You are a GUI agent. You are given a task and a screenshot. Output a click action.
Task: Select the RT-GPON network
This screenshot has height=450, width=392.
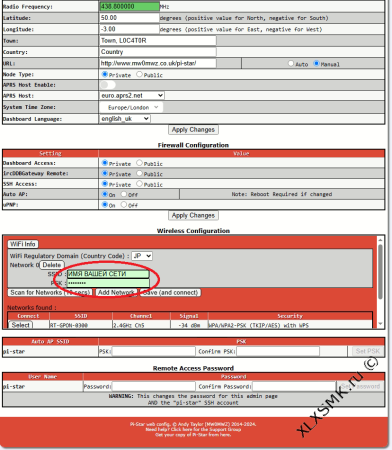[20, 325]
